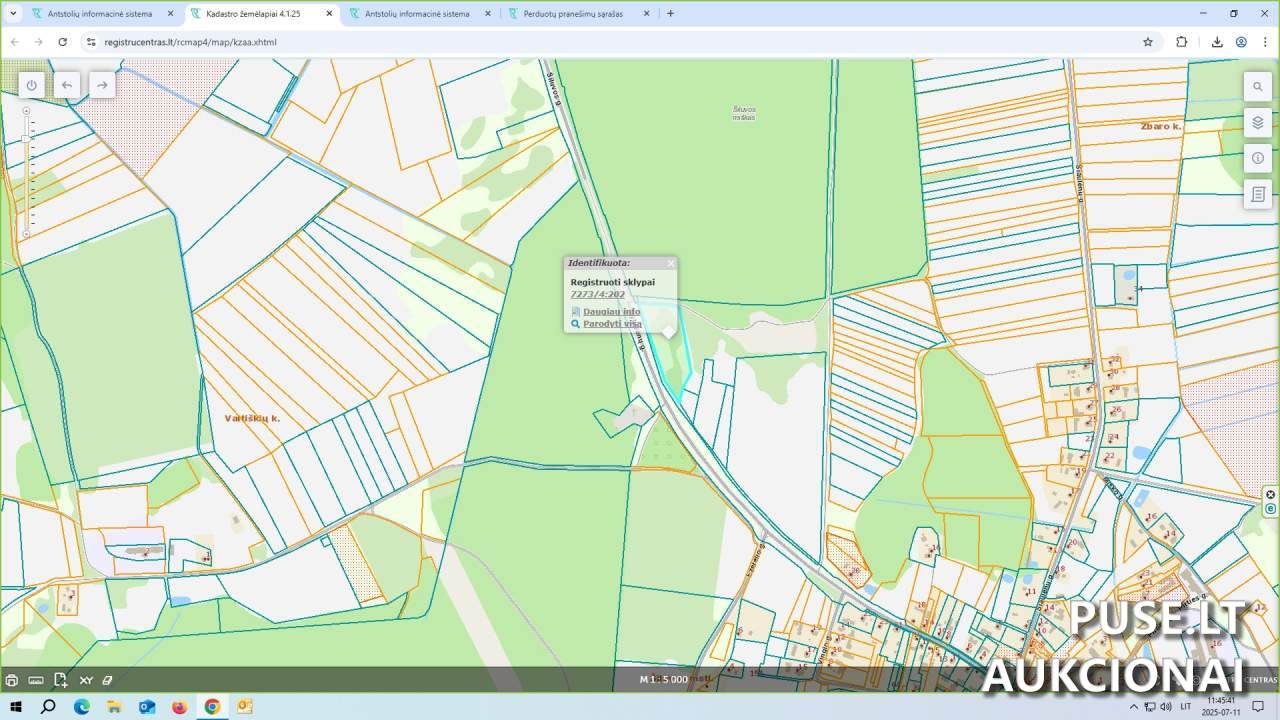Expand the browser tab search dropdown

pyautogui.click(x=13, y=14)
